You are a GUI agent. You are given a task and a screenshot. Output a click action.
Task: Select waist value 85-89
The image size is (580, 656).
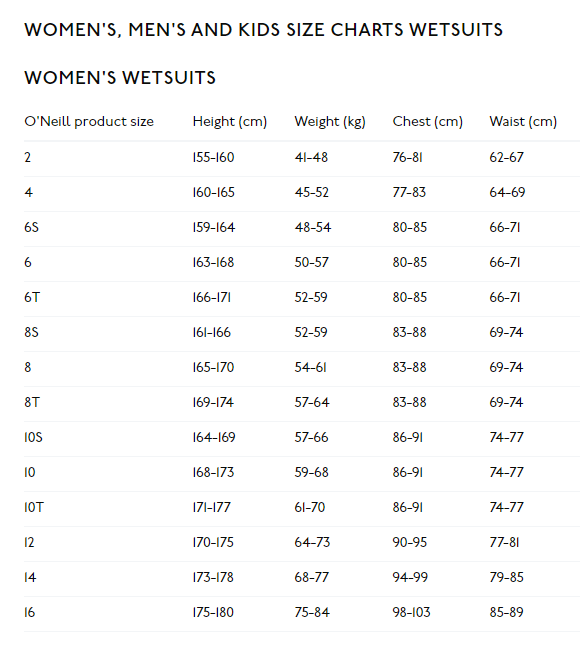[506, 612]
